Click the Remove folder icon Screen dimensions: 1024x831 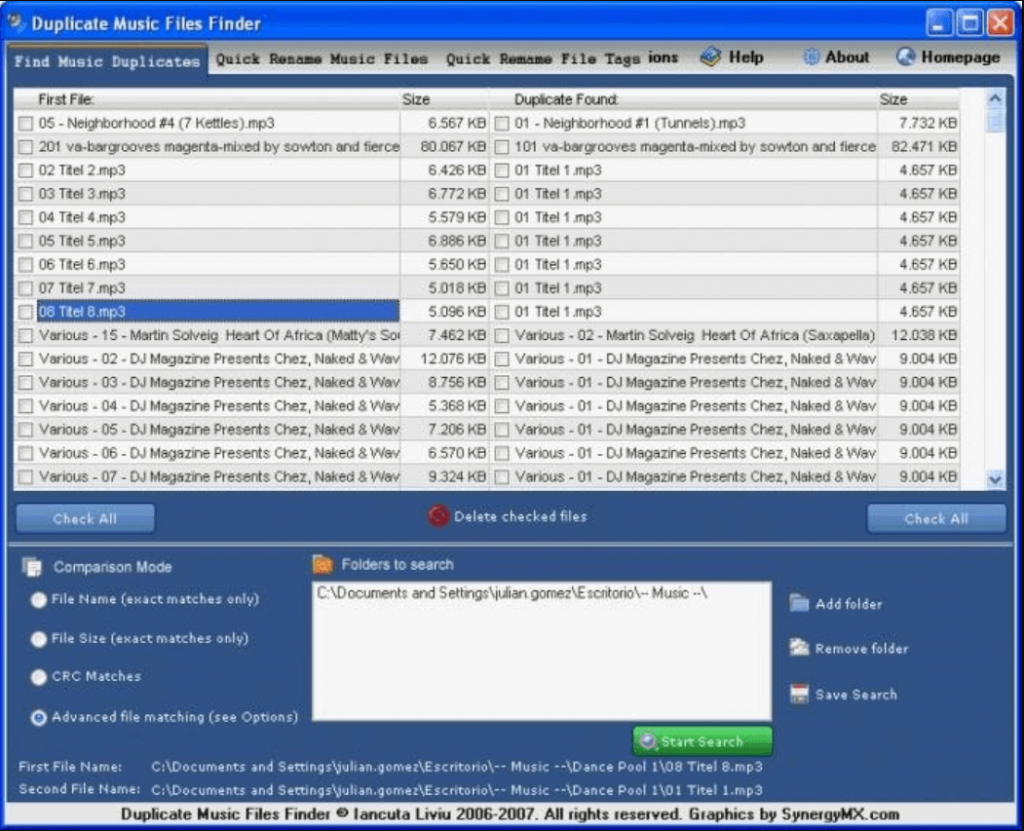pyautogui.click(x=801, y=648)
